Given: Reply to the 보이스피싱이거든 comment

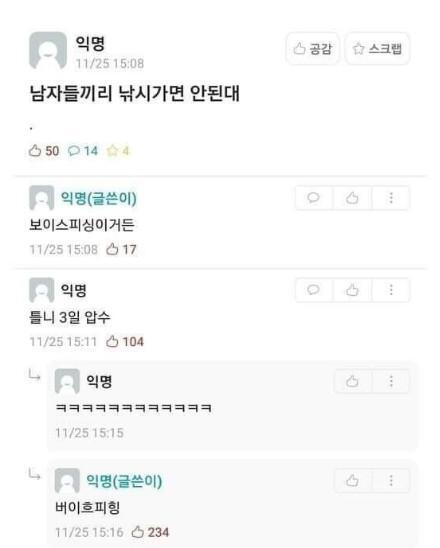Looking at the screenshot, I should pos(313,198).
